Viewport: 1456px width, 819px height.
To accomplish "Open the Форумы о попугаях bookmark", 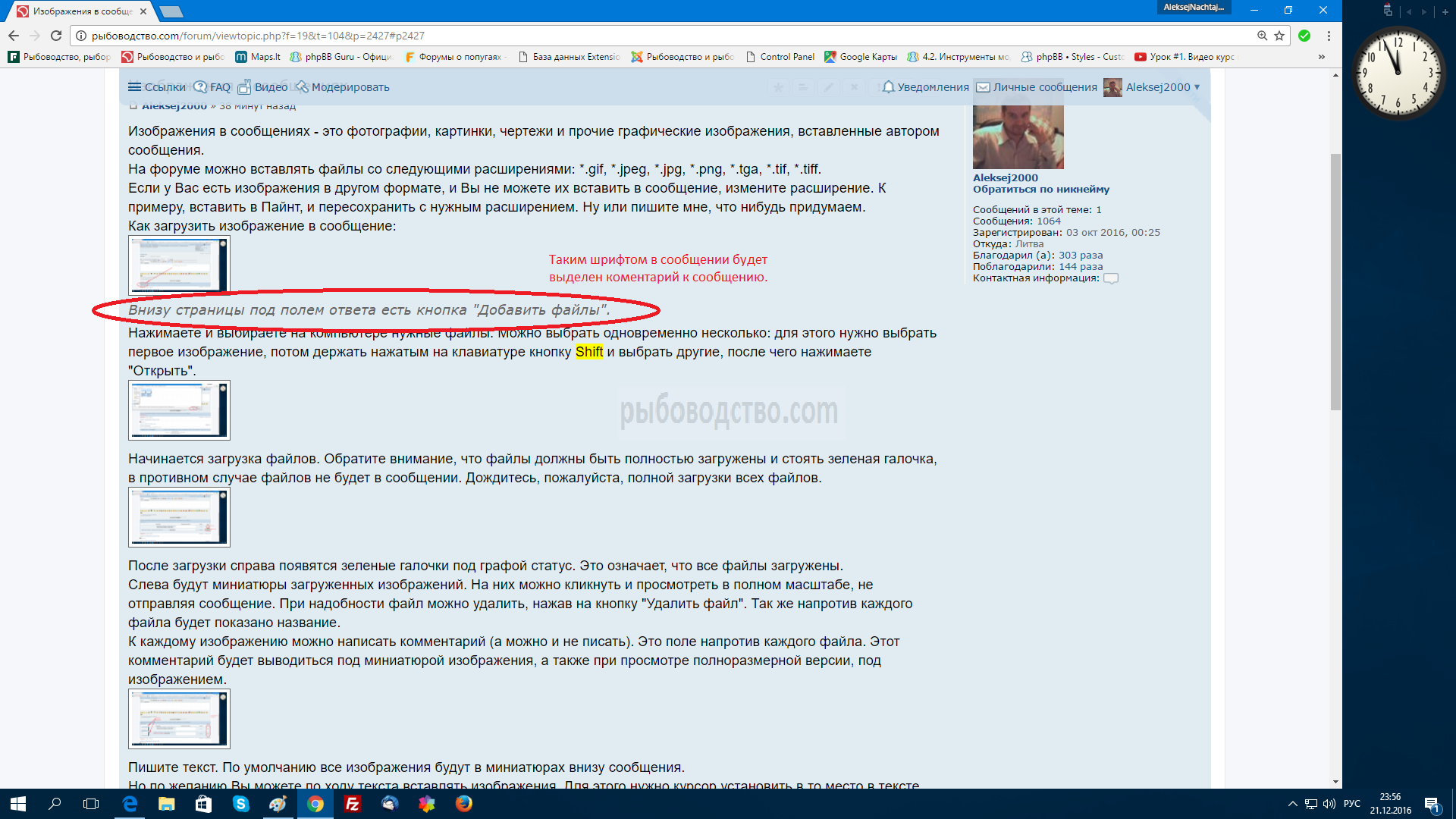I will [x=455, y=57].
